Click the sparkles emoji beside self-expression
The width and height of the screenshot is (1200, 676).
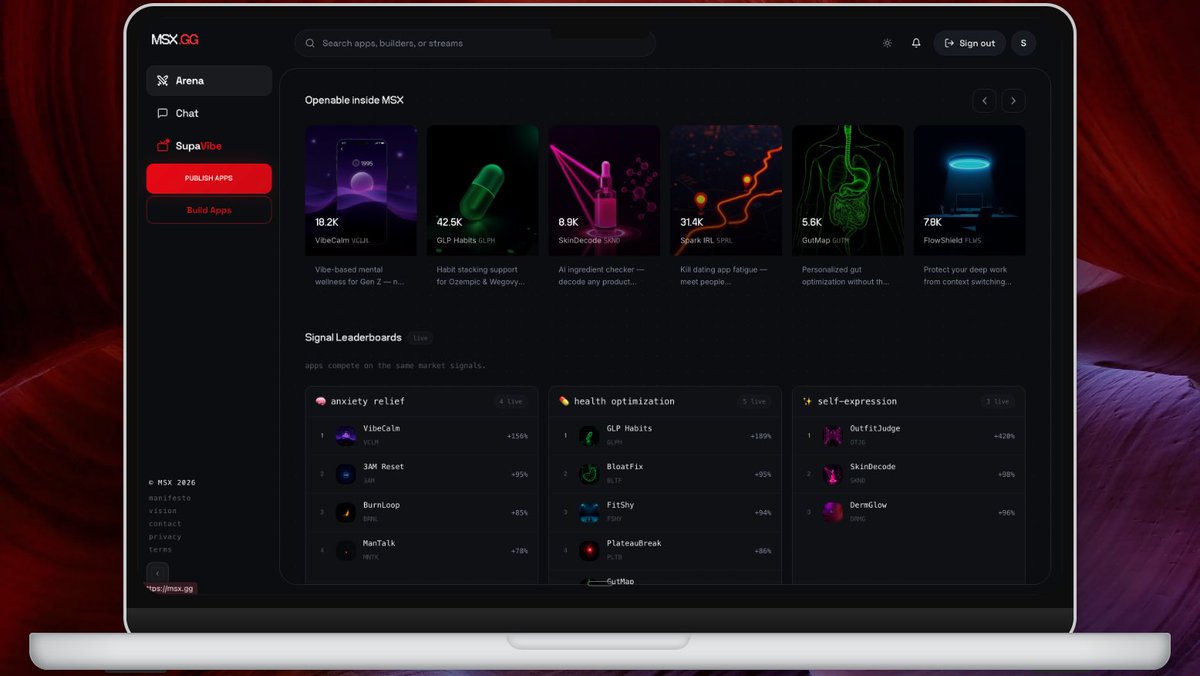point(808,401)
